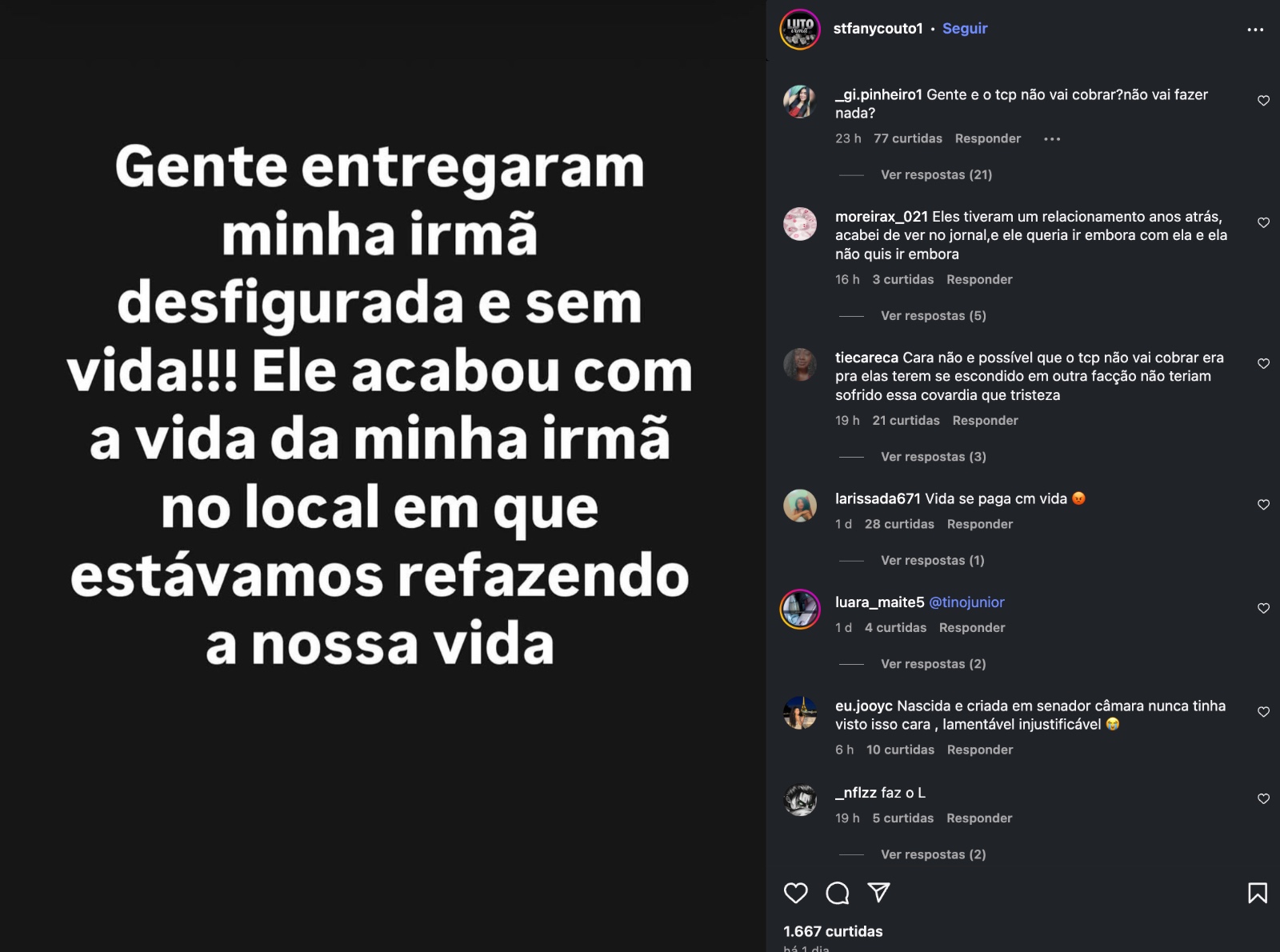Like the post with heart icon

795,893
